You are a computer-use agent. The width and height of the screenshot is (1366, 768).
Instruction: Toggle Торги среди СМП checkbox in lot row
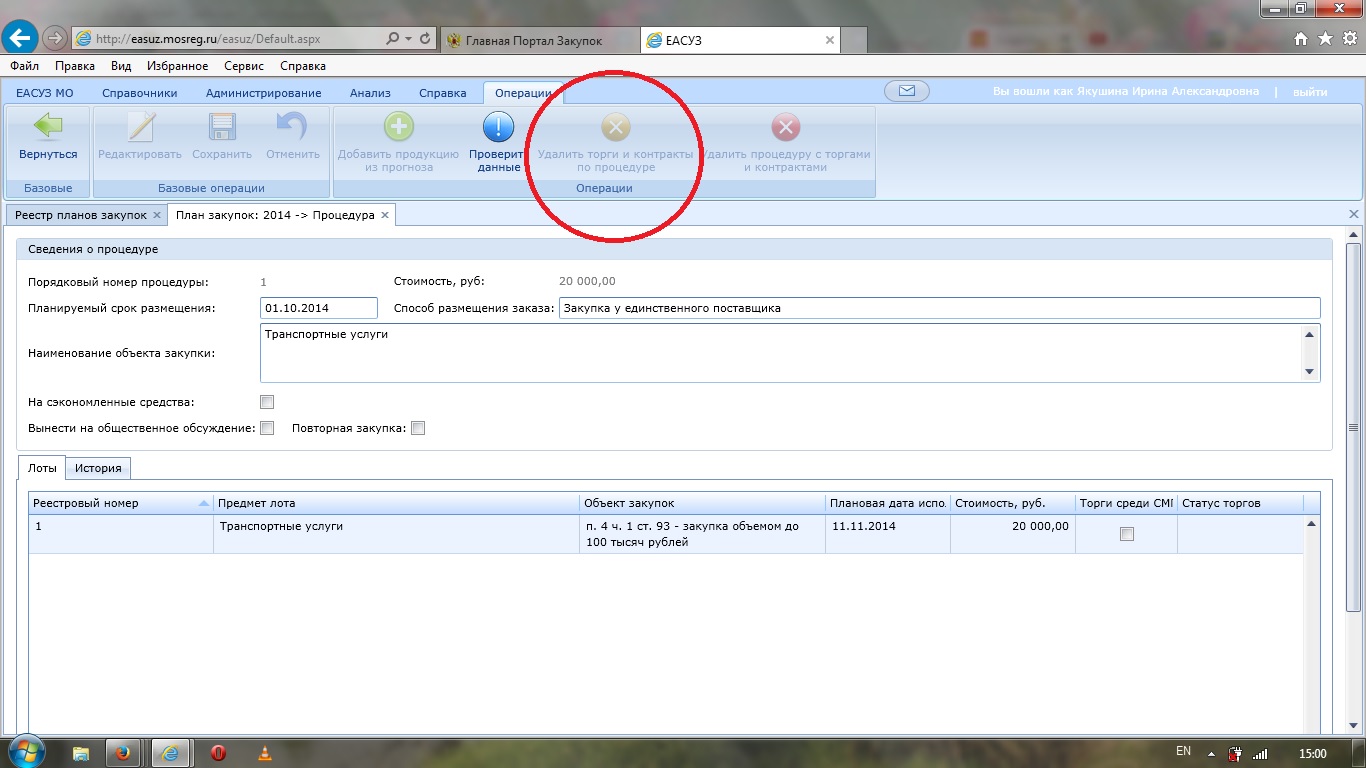pos(1127,534)
